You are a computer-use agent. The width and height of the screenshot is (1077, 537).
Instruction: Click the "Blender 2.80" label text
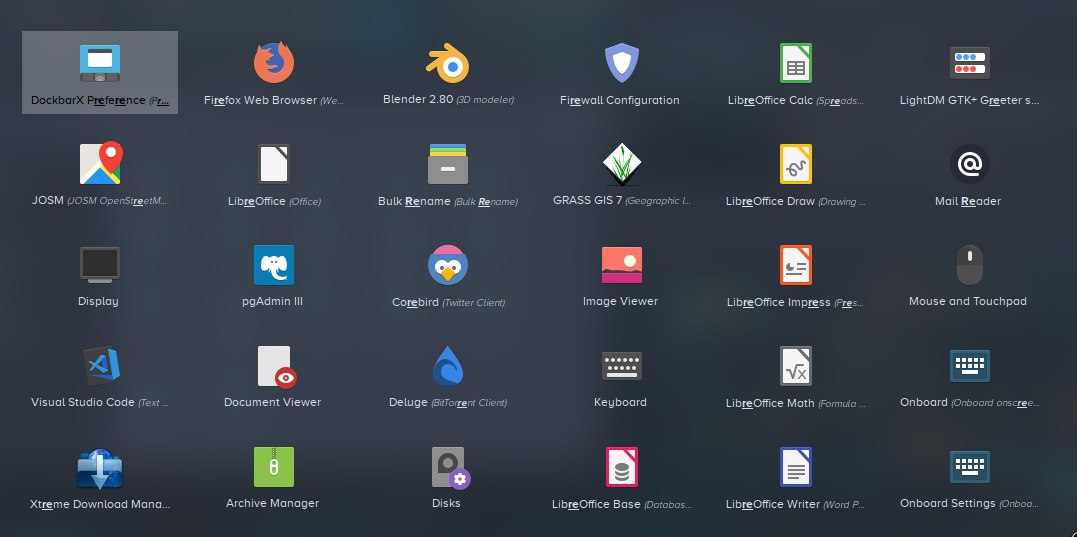point(418,99)
